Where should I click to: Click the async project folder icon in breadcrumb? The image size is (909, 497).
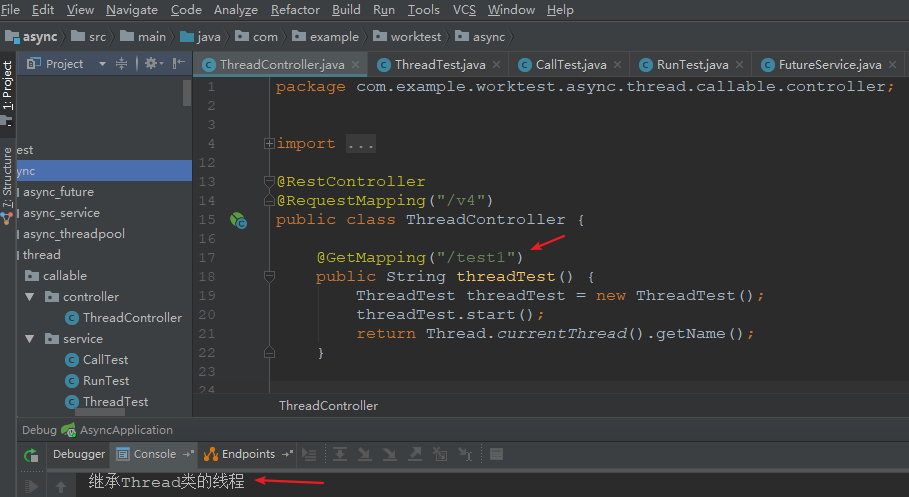point(12,37)
